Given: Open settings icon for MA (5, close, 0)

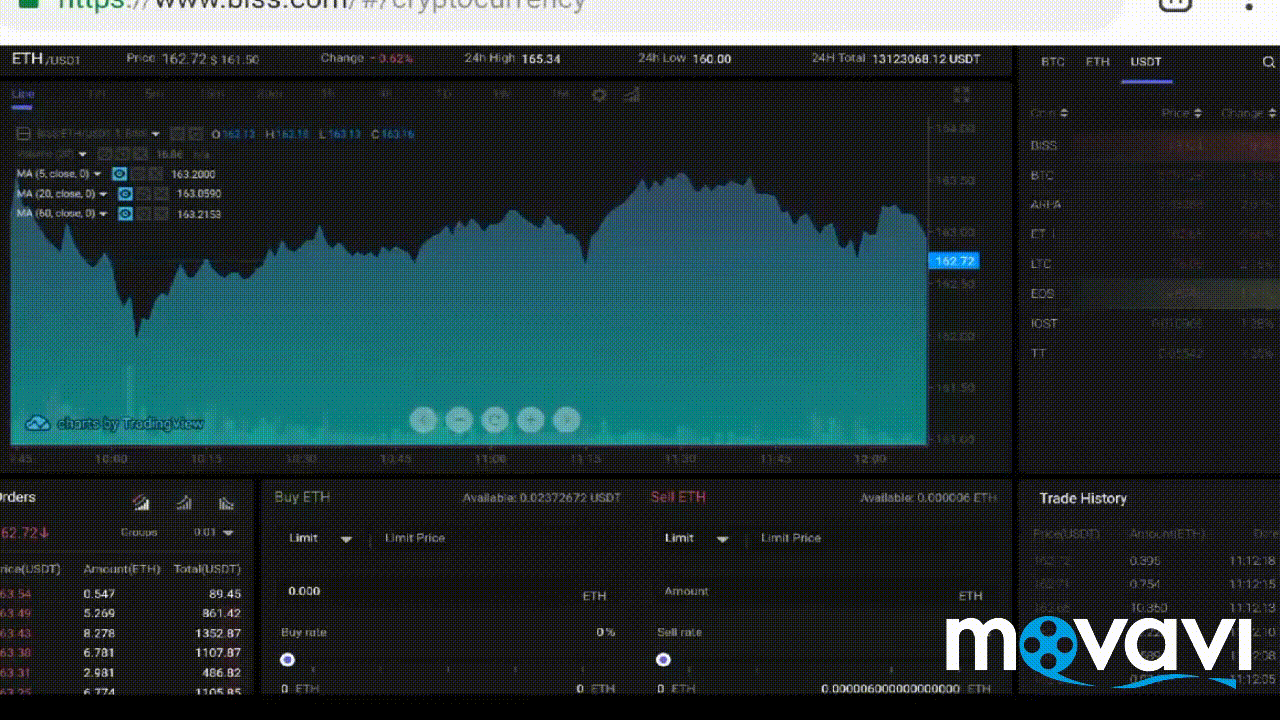Looking at the screenshot, I should [137, 174].
